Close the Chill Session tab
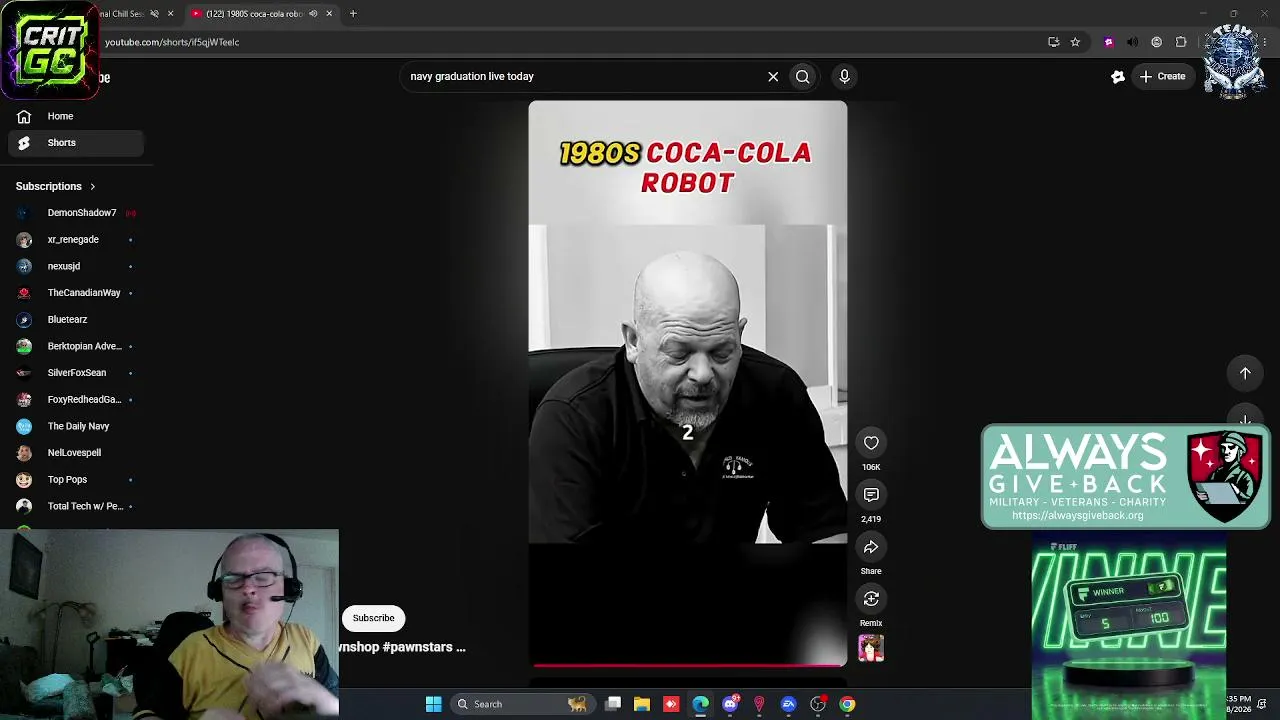This screenshot has height=720, width=1280. [x=170, y=14]
